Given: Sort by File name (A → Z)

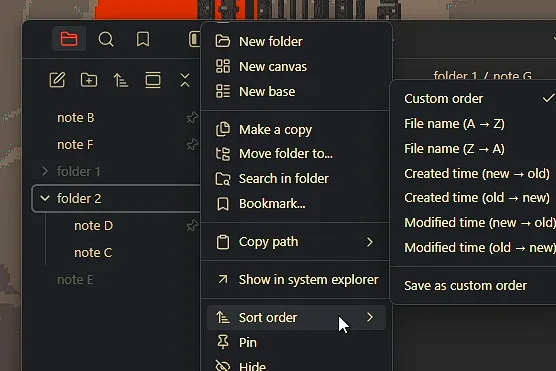Looking at the screenshot, I should [x=476, y=123].
